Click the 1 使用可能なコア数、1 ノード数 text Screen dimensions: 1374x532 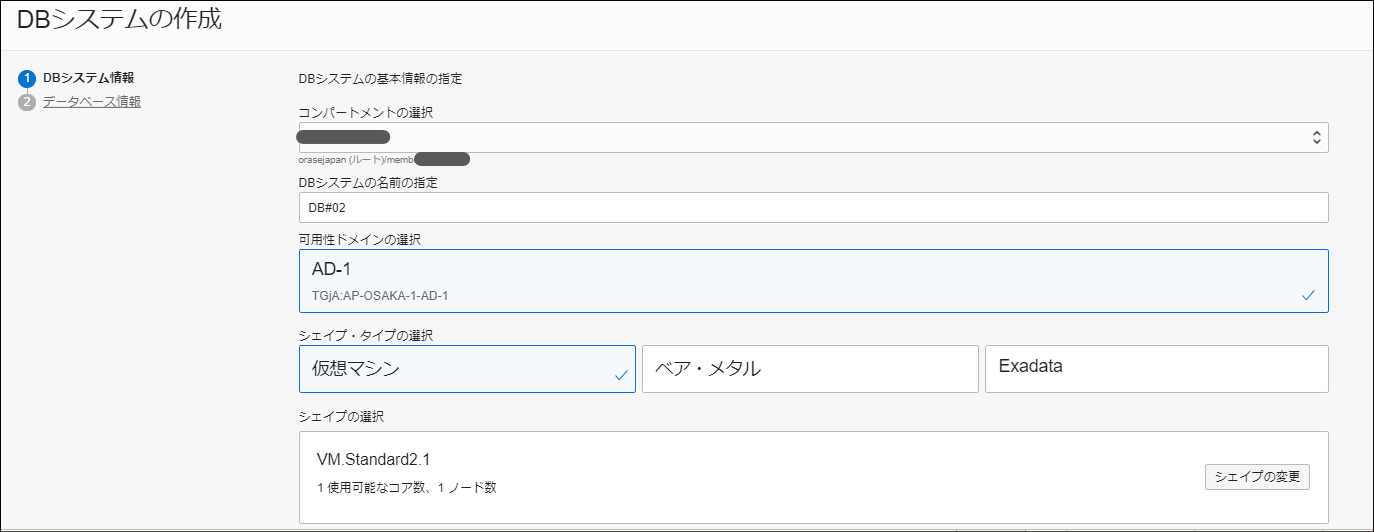tap(406, 488)
